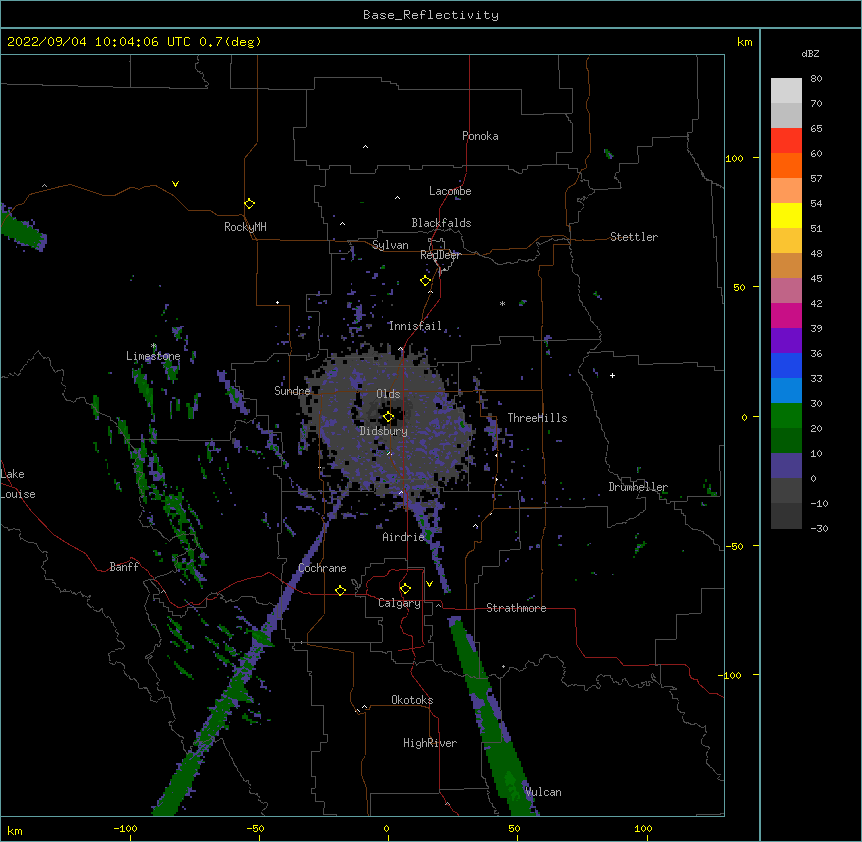Screen dimensions: 862x842
Task: Click the light gray swatch between 80 and 70
Action: click(786, 91)
